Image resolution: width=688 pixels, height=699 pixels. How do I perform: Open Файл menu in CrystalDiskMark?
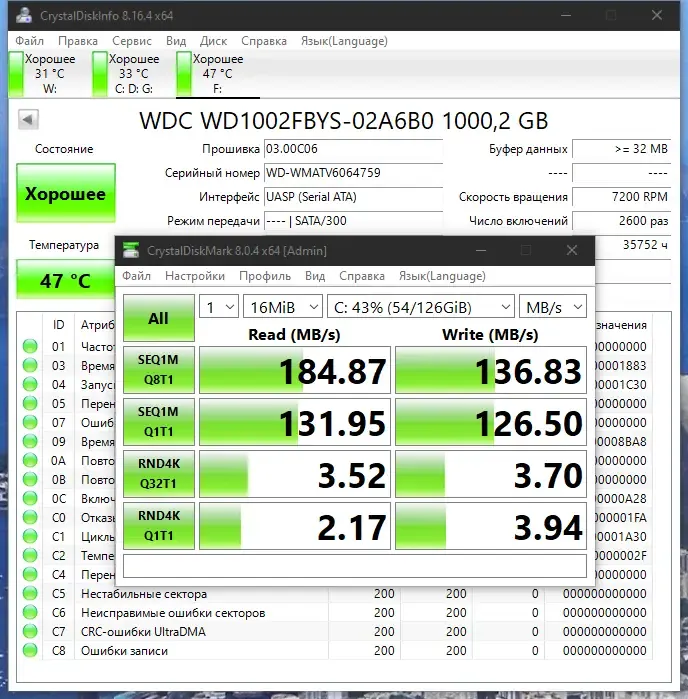pyautogui.click(x=136, y=276)
